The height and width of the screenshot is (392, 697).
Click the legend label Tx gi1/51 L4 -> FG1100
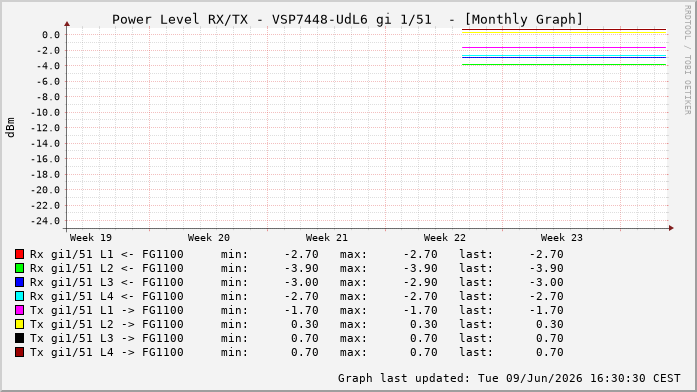pos(107,352)
